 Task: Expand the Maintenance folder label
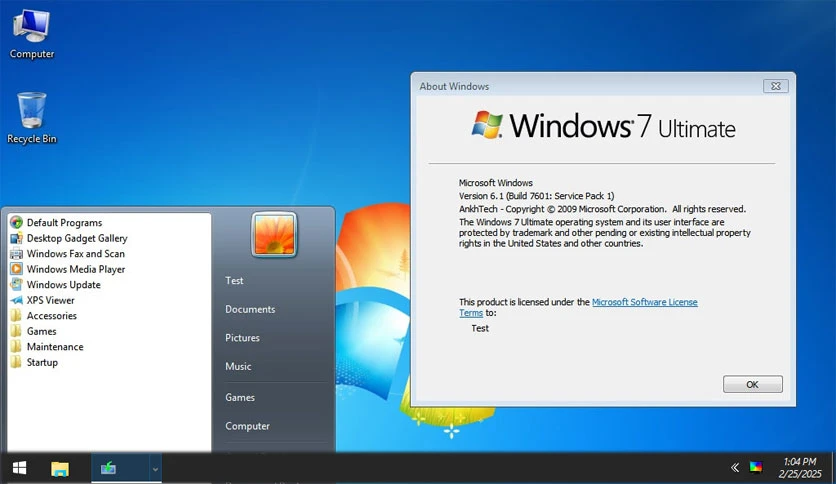(x=55, y=346)
